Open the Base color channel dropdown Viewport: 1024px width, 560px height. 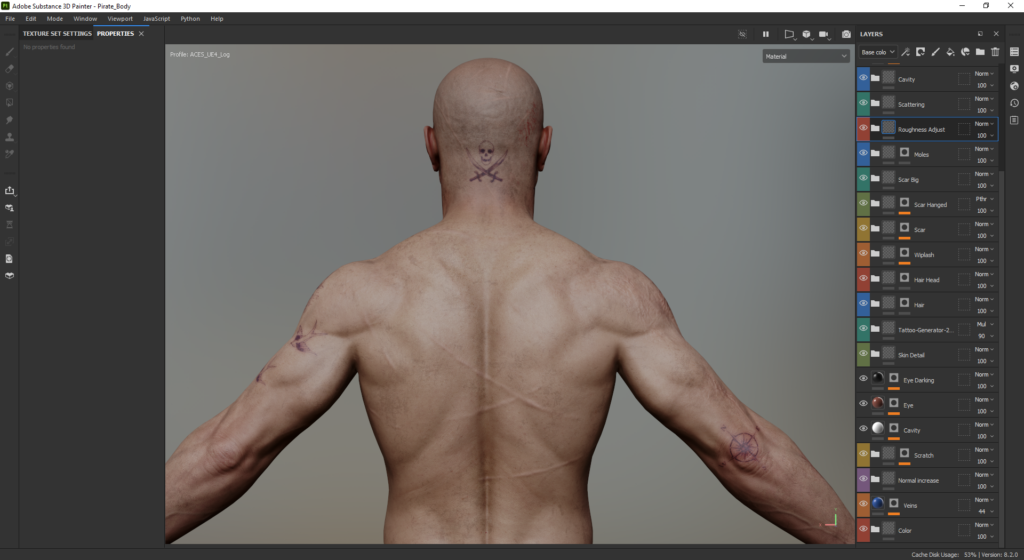(x=878, y=52)
